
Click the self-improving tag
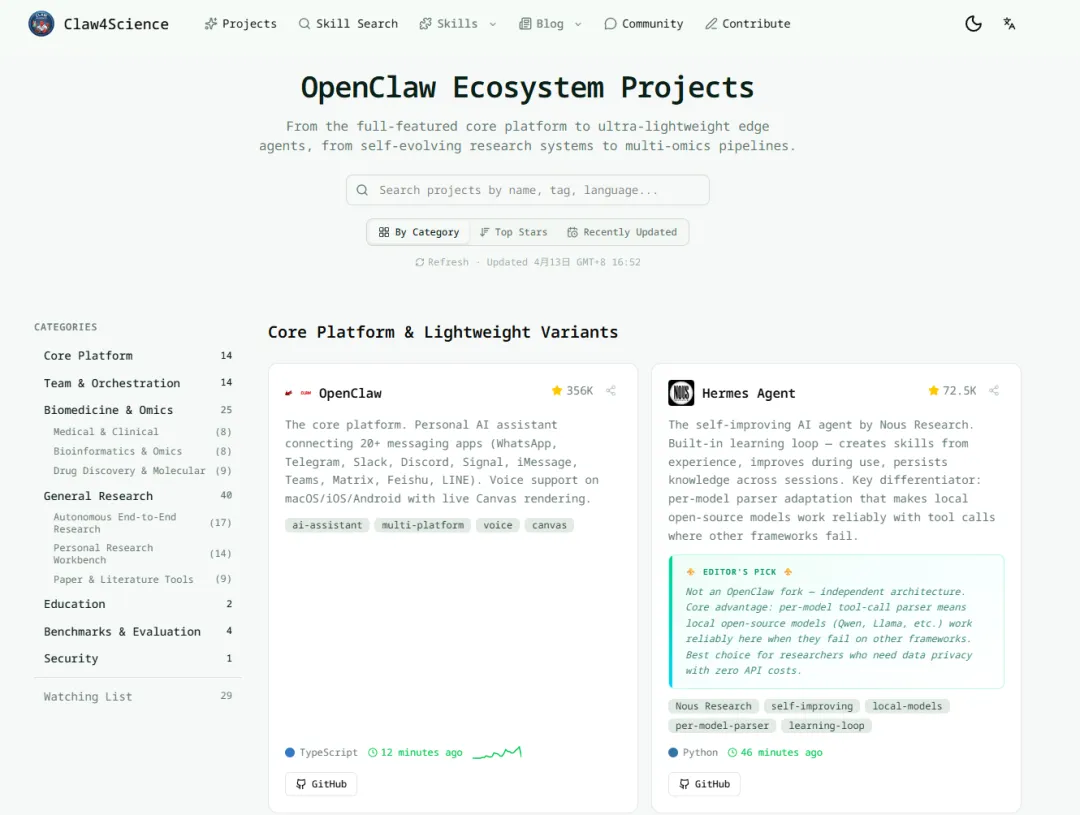coord(812,706)
